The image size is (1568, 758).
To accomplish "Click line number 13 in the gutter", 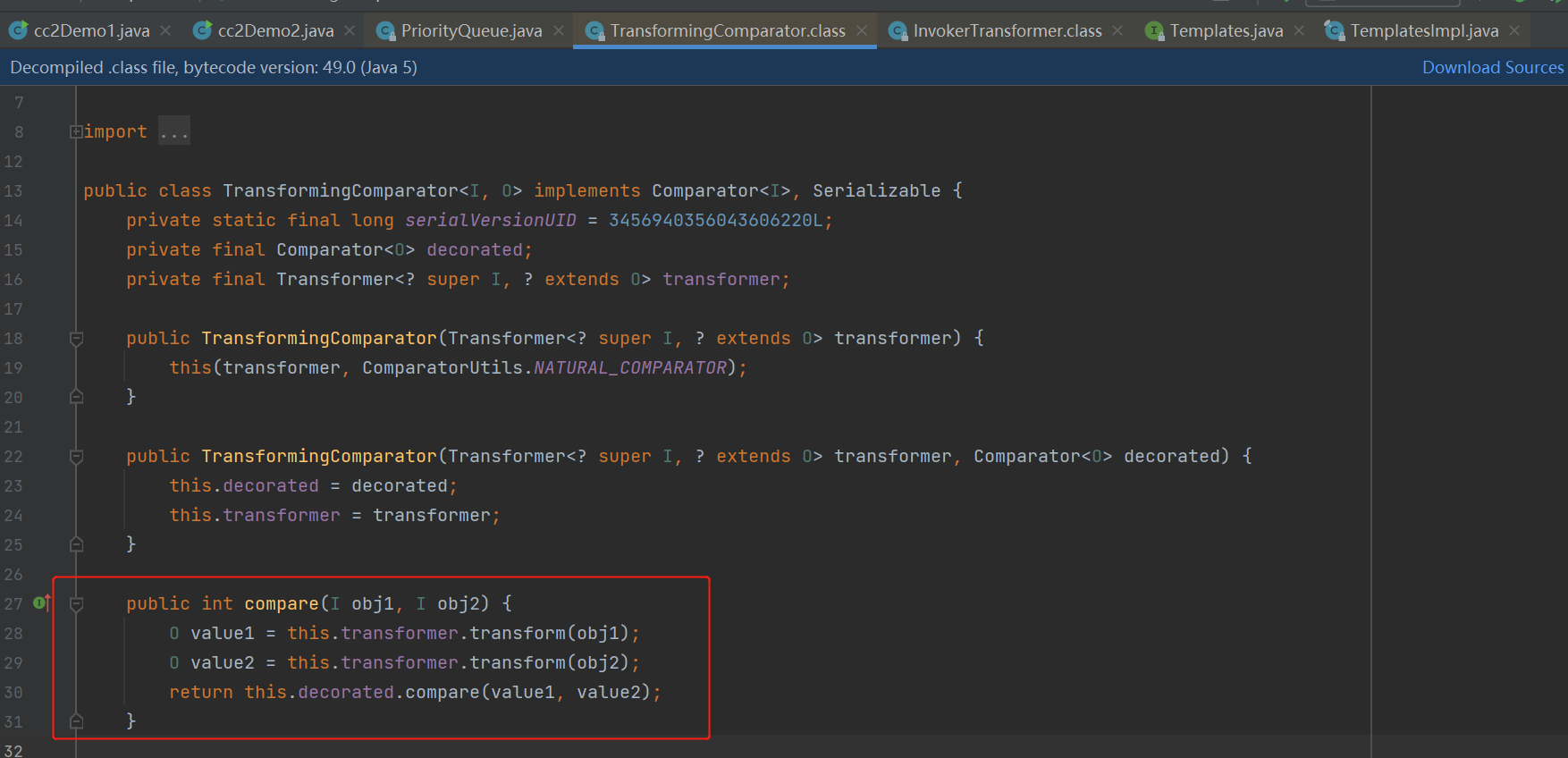I will coord(13,190).
